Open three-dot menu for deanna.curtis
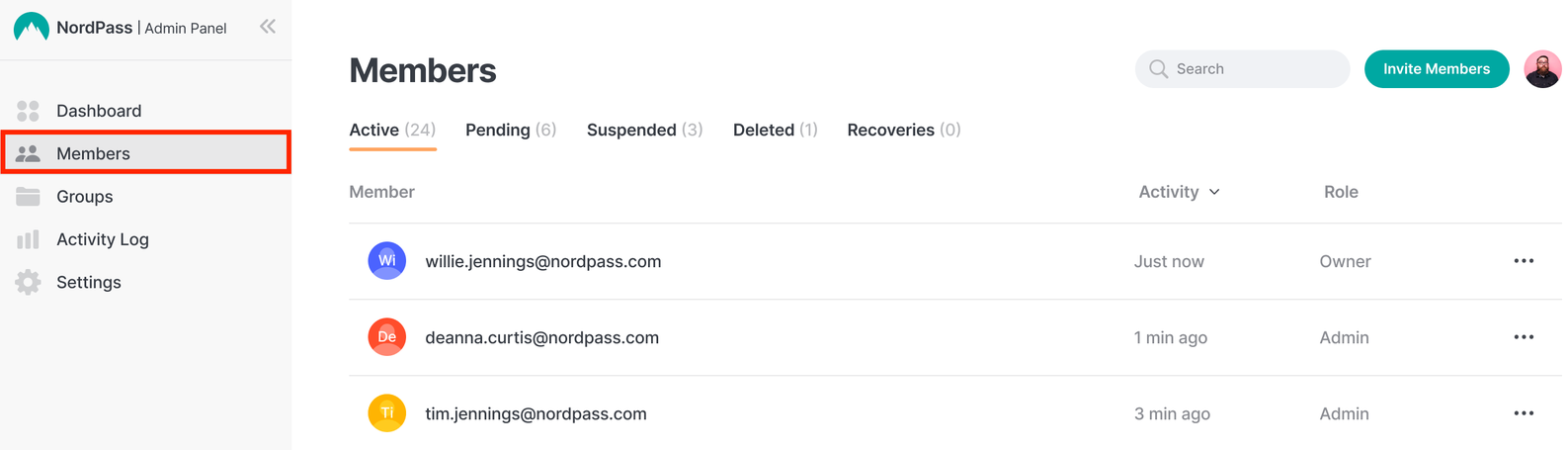This screenshot has width=1568, height=450. [x=1524, y=337]
